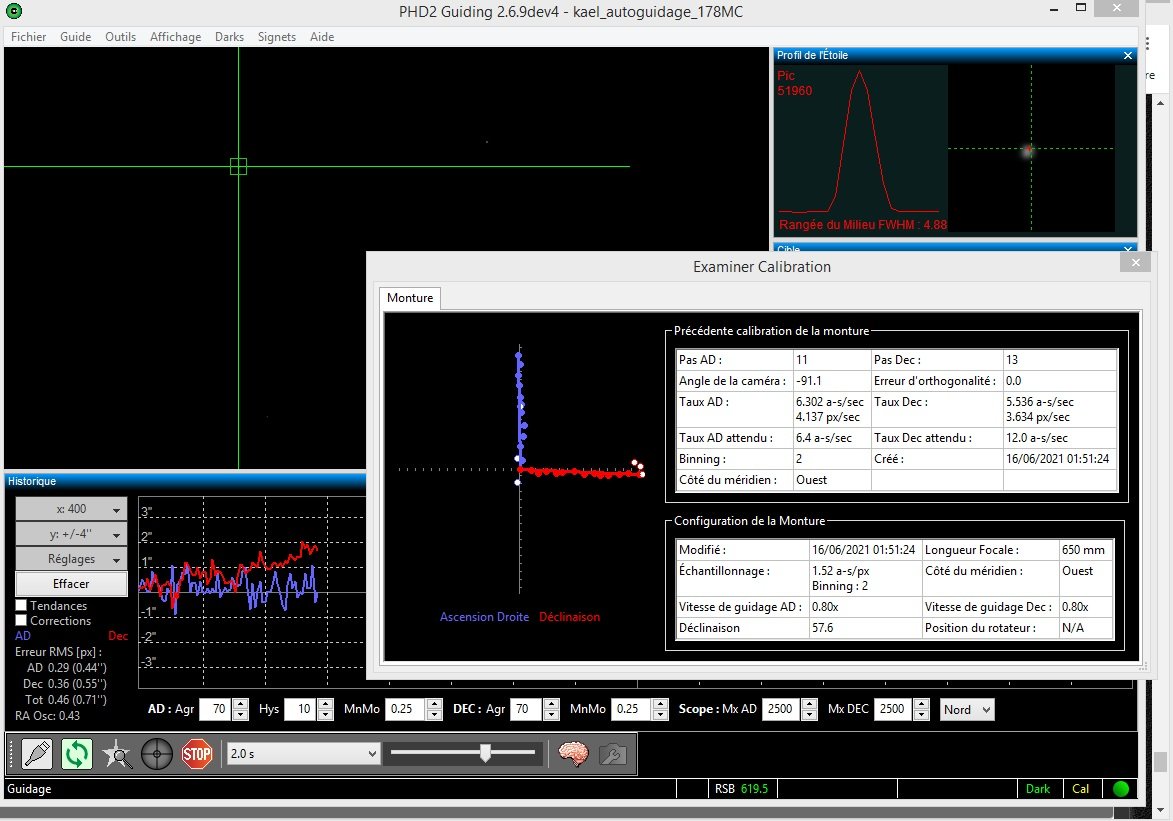Expand the Réglages dropdown button
Viewport: 1173px width, 821px height.
(x=71, y=559)
